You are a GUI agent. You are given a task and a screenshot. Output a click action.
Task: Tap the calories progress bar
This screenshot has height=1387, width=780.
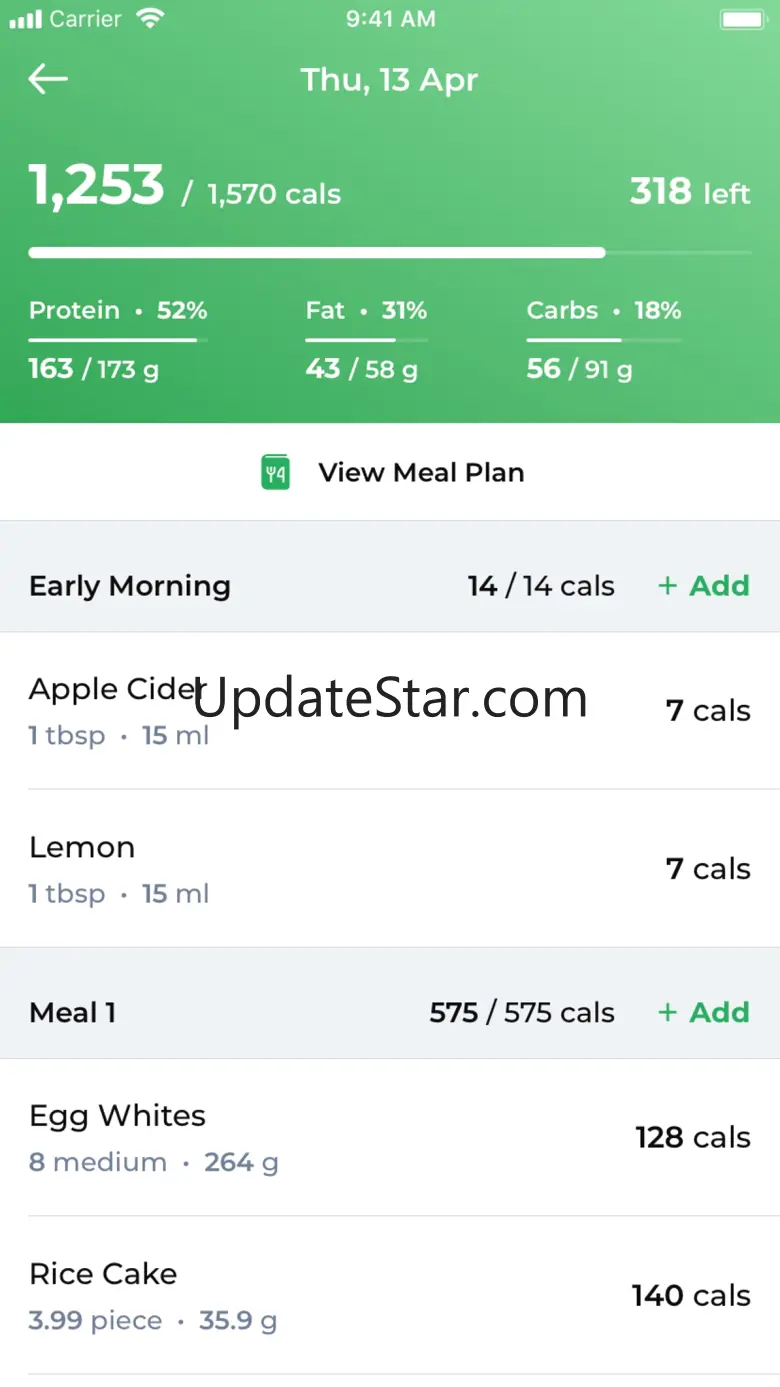point(389,253)
